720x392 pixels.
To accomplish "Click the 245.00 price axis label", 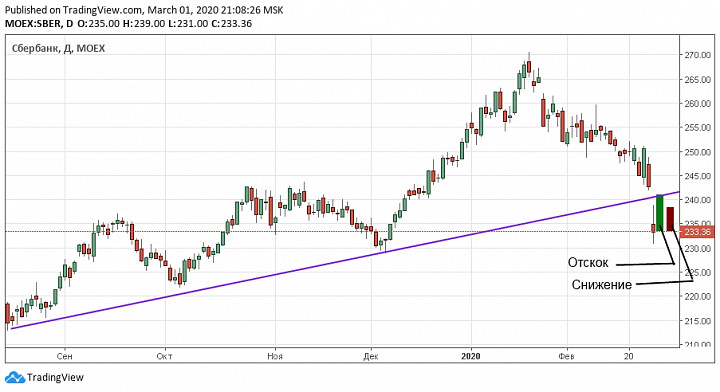I will pyautogui.click(x=698, y=176).
